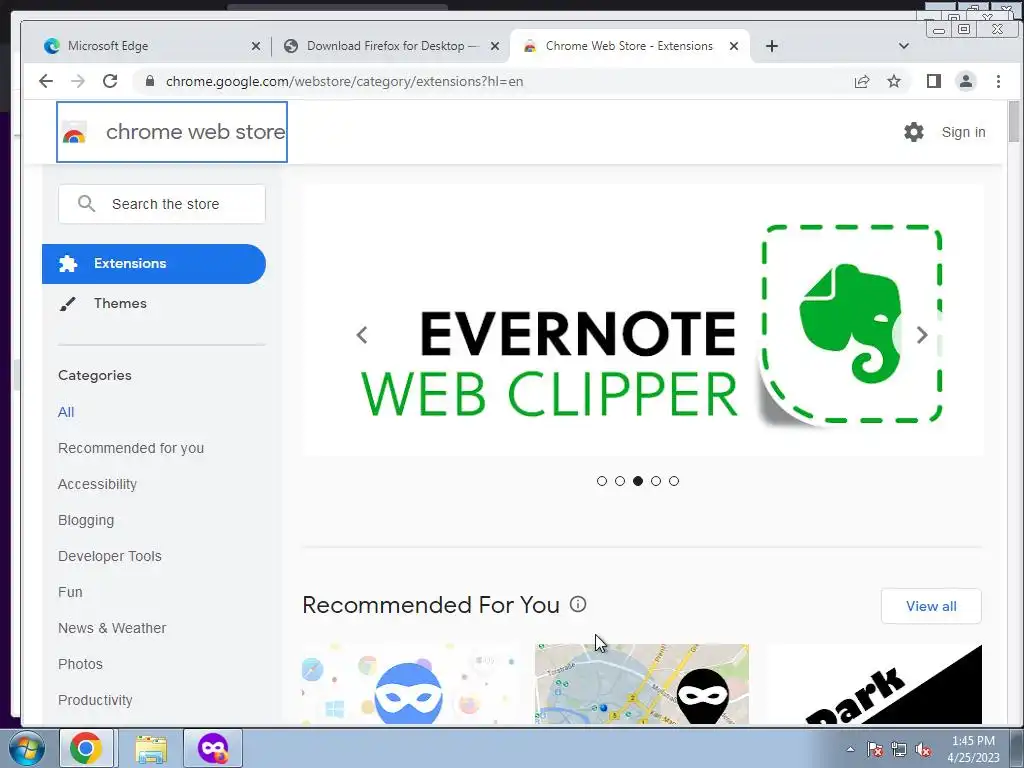
Task: Open the browser side panel icon
Action: click(x=933, y=81)
